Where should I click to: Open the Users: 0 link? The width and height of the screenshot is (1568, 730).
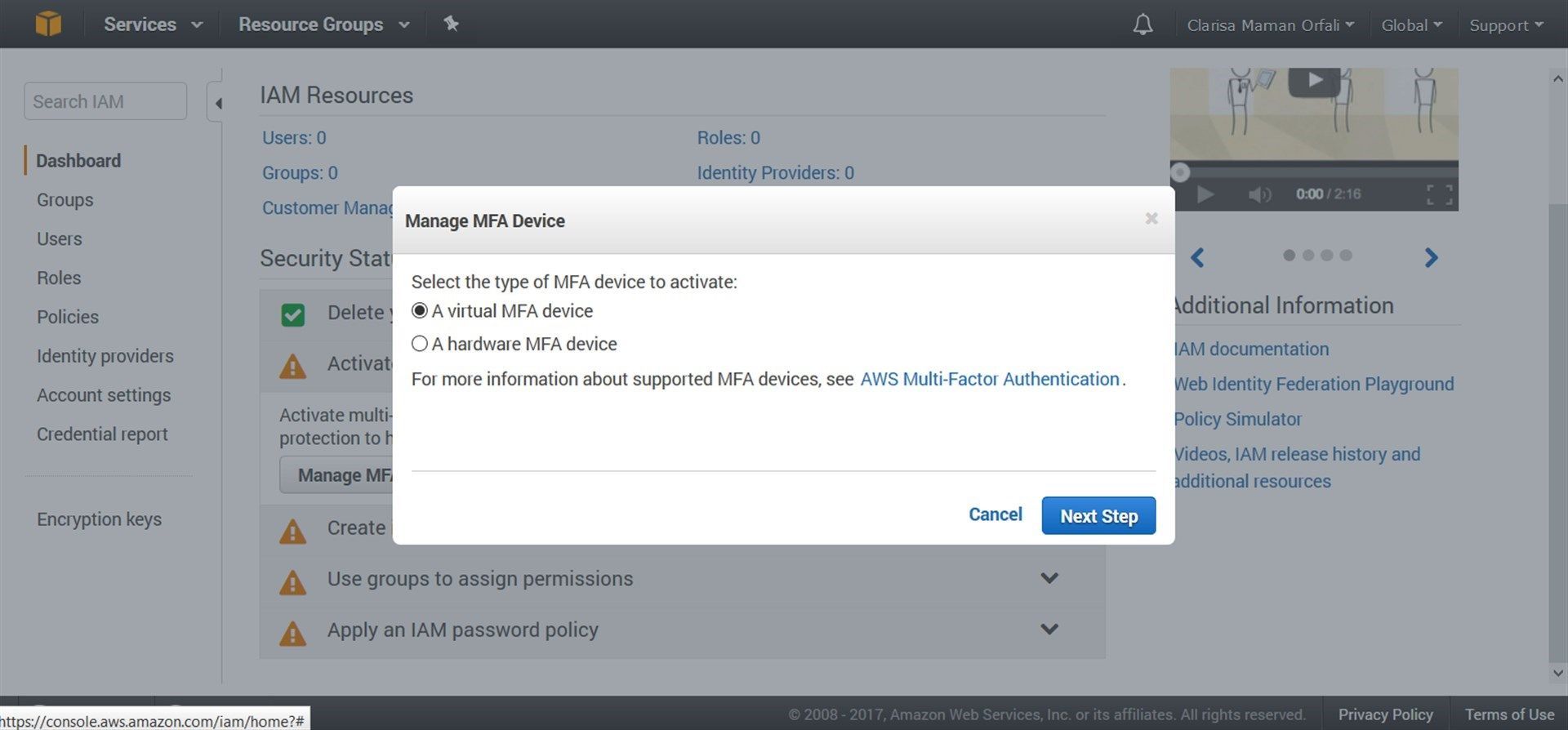(x=294, y=138)
